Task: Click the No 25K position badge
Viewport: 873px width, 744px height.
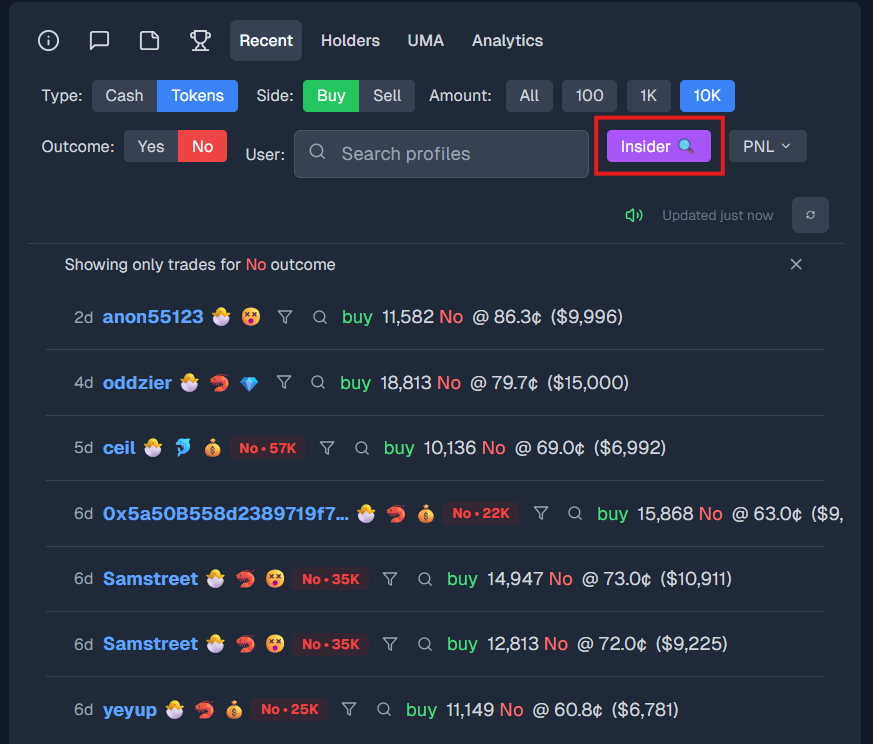Action: pos(290,709)
